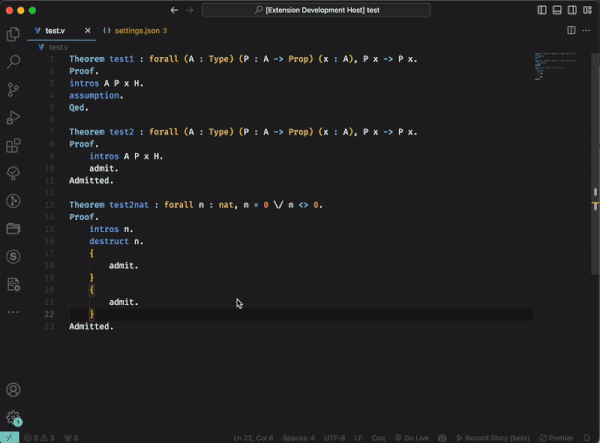This screenshot has width=600, height=443.
Task: Open the editor More Actions menu
Action: [586, 30]
